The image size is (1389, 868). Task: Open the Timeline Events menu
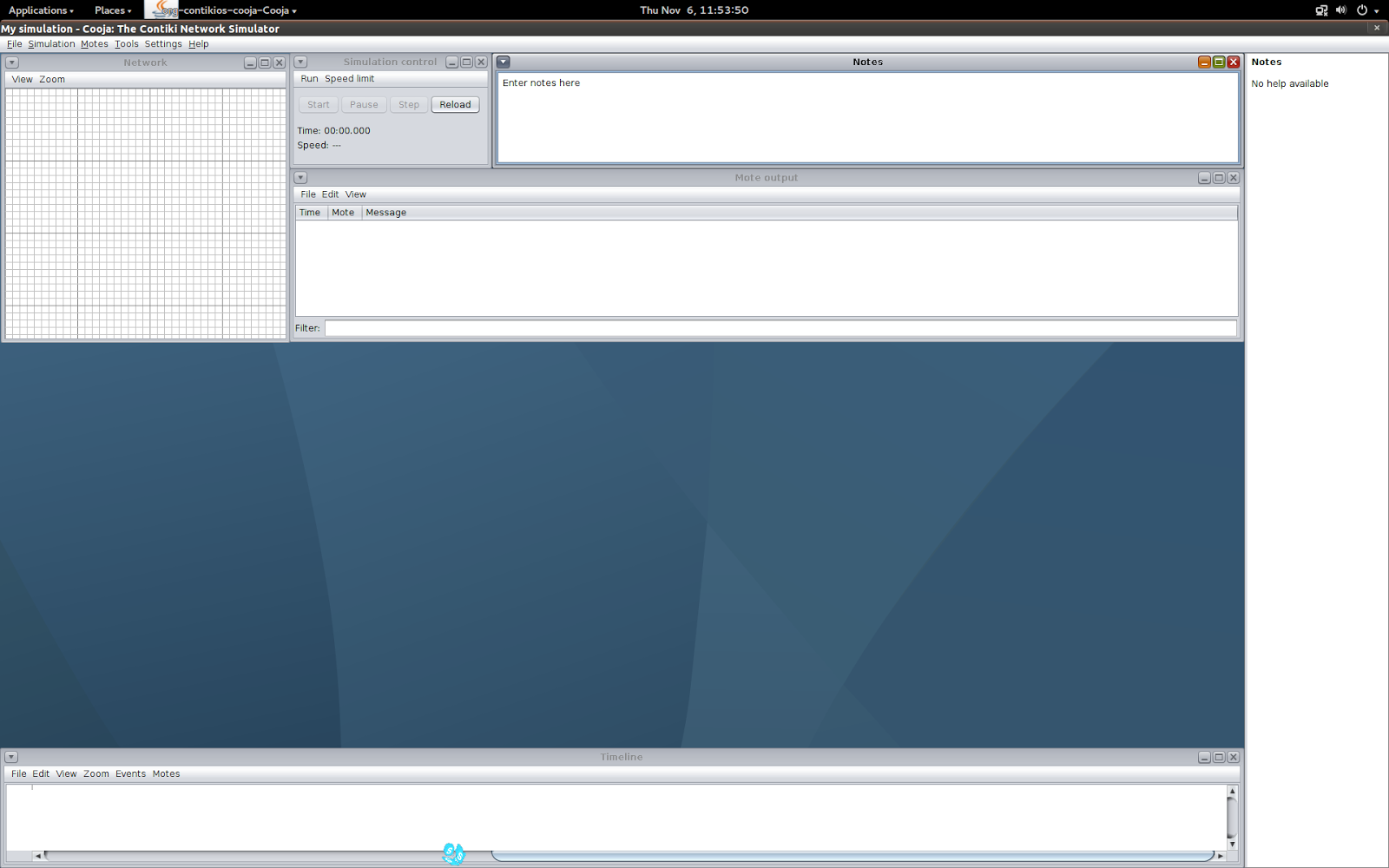(x=130, y=773)
